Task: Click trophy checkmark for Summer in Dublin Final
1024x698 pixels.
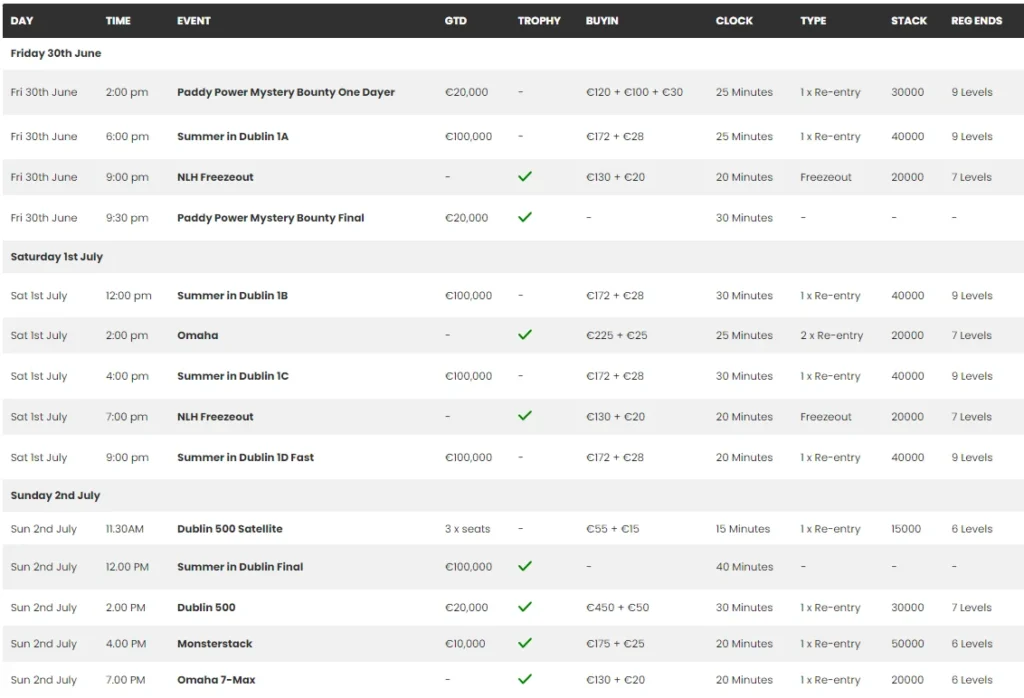Action: 525,566
